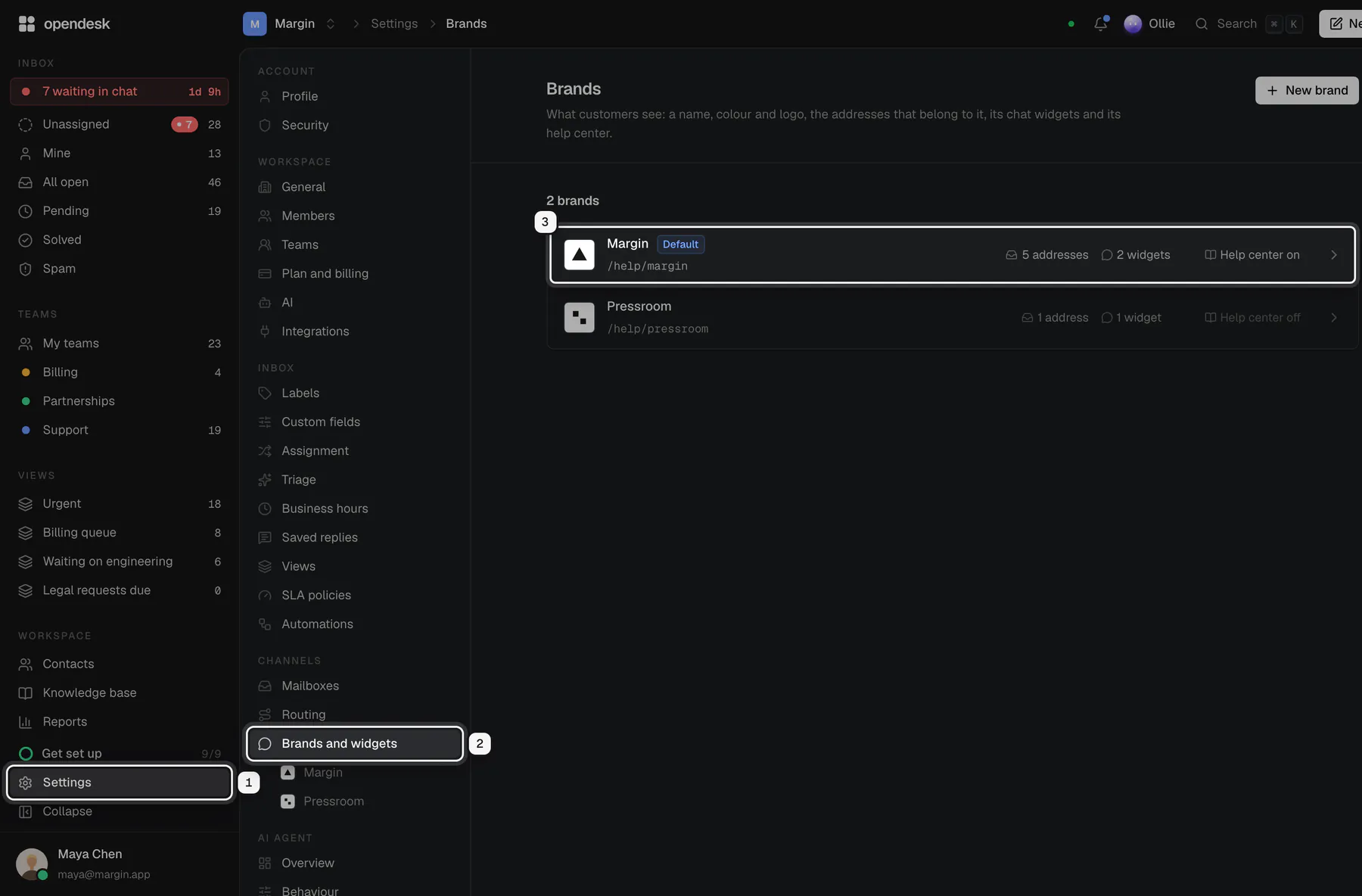Open Routing channel settings
This screenshot has height=896, width=1362.
click(354, 714)
